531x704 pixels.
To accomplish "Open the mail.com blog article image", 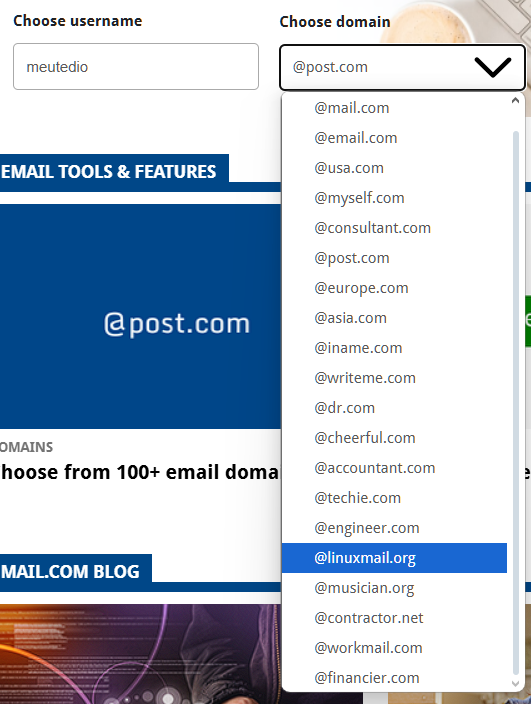I will pos(140,654).
